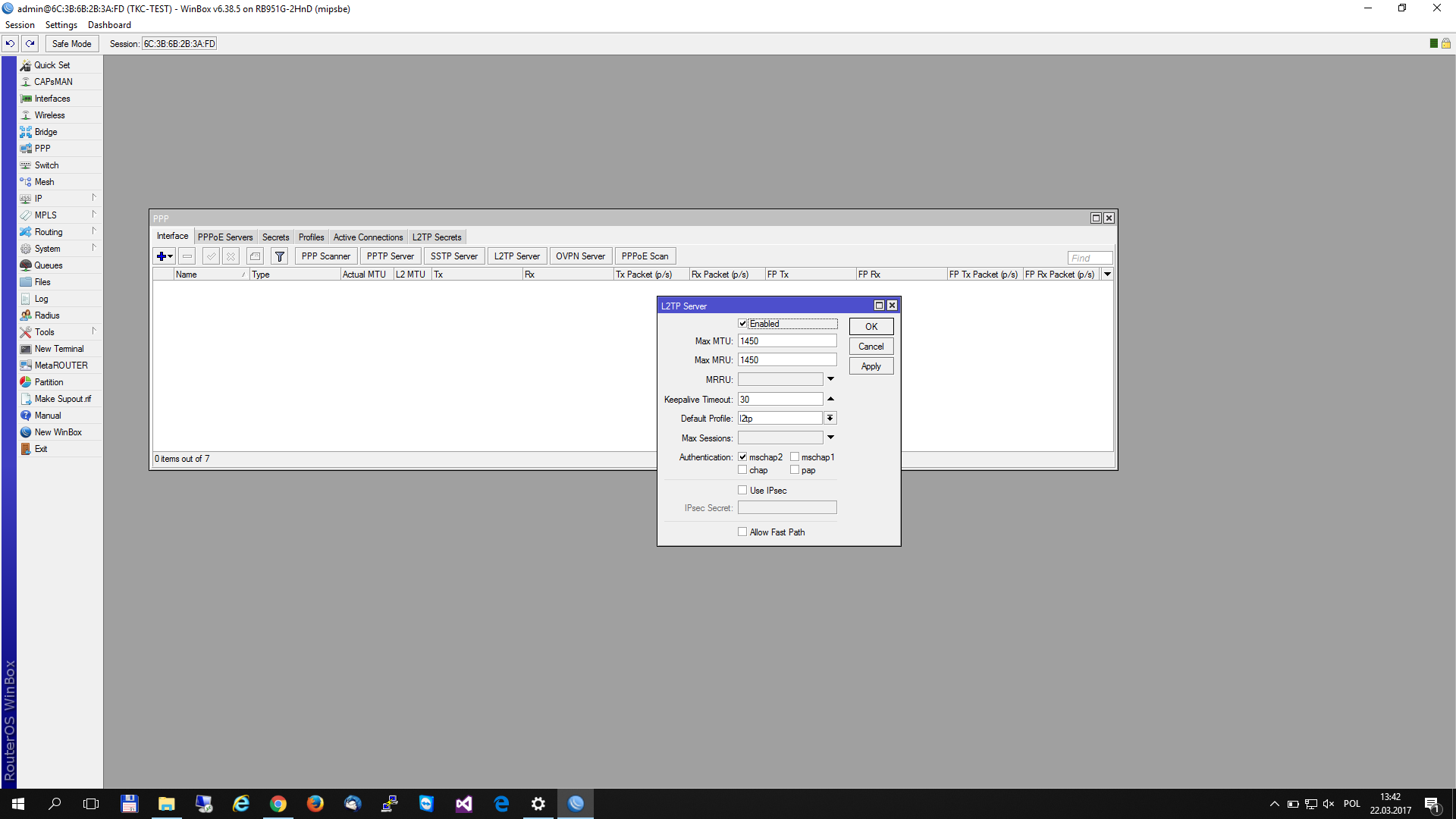Click the Redo icon in the top toolbar

pyautogui.click(x=30, y=44)
